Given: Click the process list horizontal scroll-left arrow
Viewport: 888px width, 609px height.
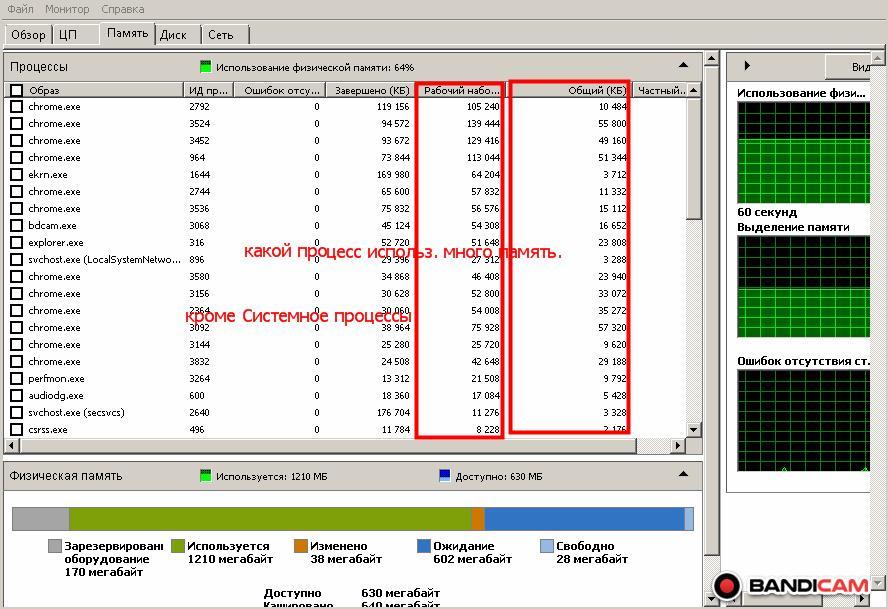Looking at the screenshot, I should point(12,446).
